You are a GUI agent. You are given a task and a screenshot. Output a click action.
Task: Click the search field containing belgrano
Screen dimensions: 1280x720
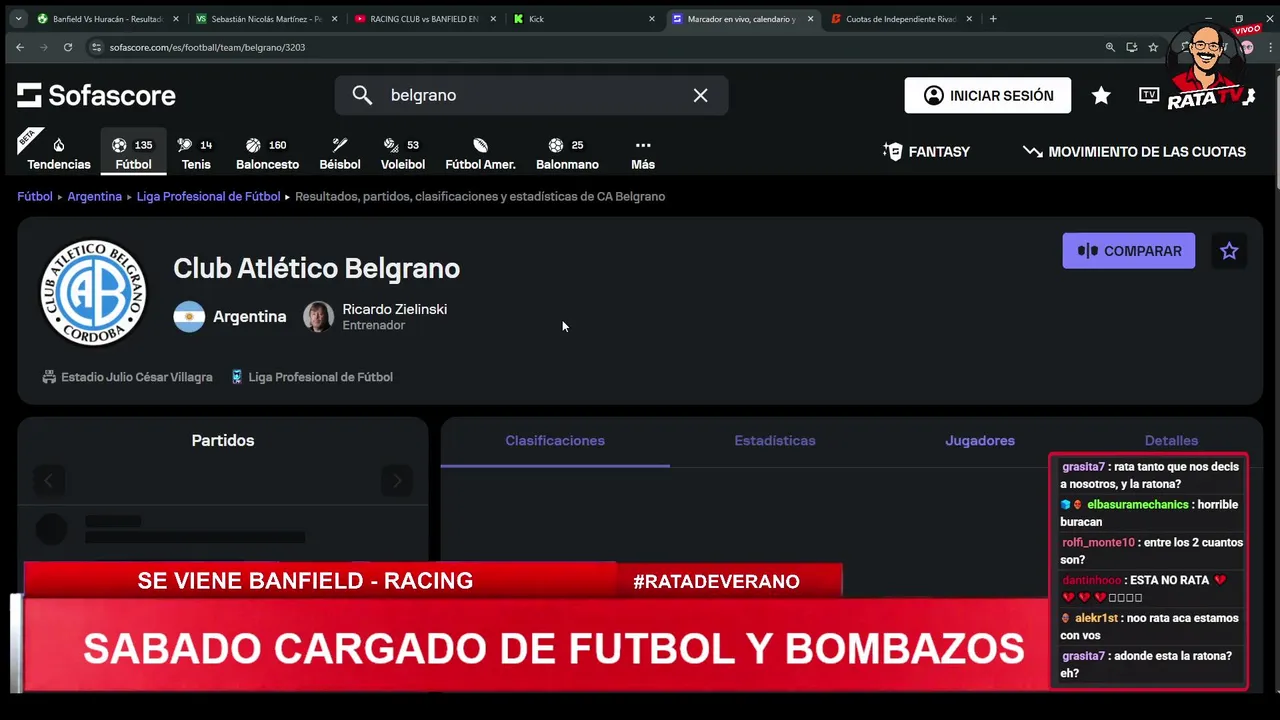pyautogui.click(x=531, y=95)
